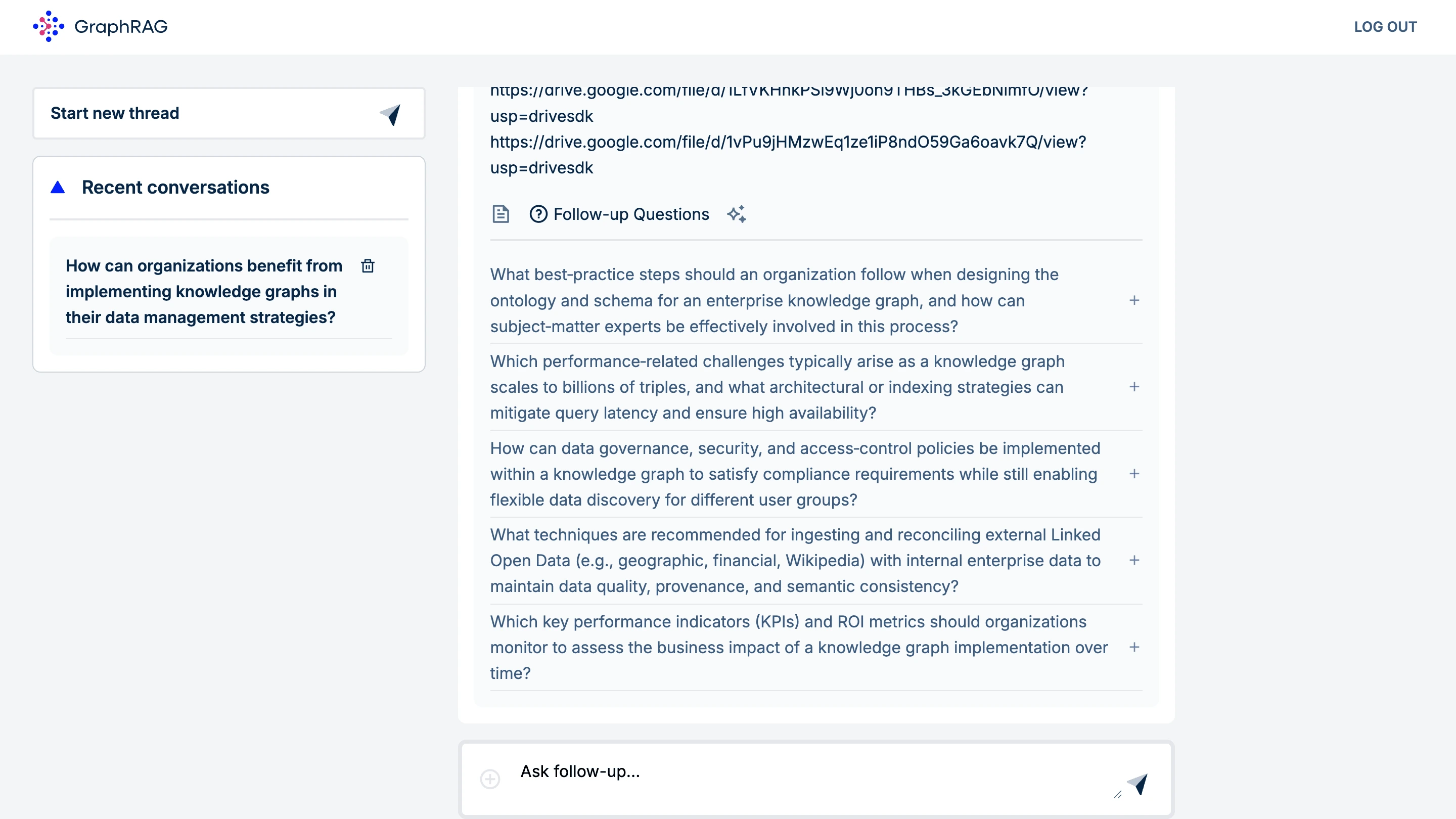
Task: Click the Start new thread send arrow
Action: point(391,114)
